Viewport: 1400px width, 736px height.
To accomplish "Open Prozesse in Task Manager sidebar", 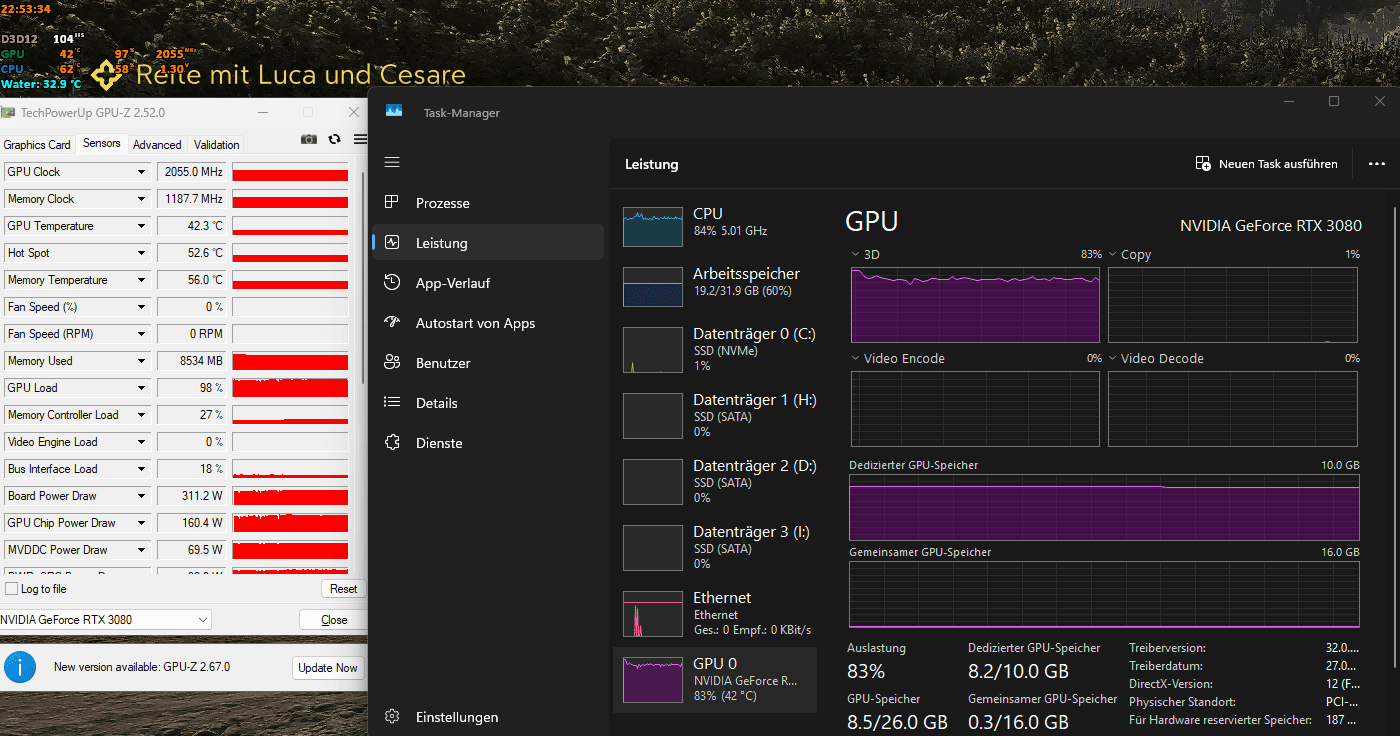I will 488,203.
